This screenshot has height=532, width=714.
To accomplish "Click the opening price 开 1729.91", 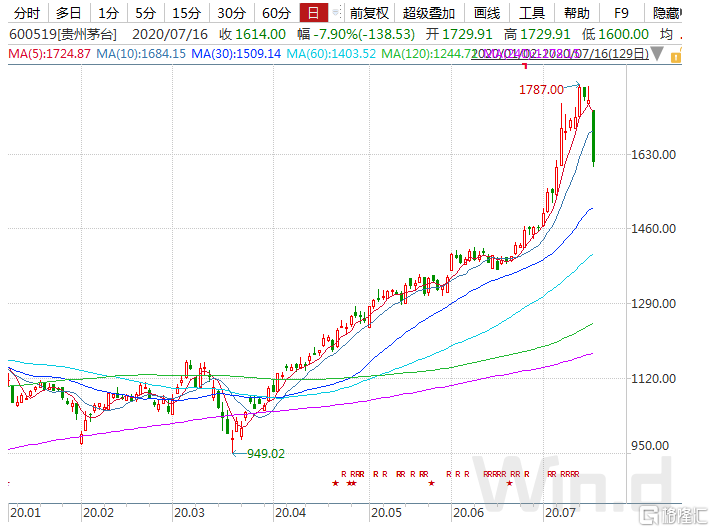I will (x=459, y=34).
